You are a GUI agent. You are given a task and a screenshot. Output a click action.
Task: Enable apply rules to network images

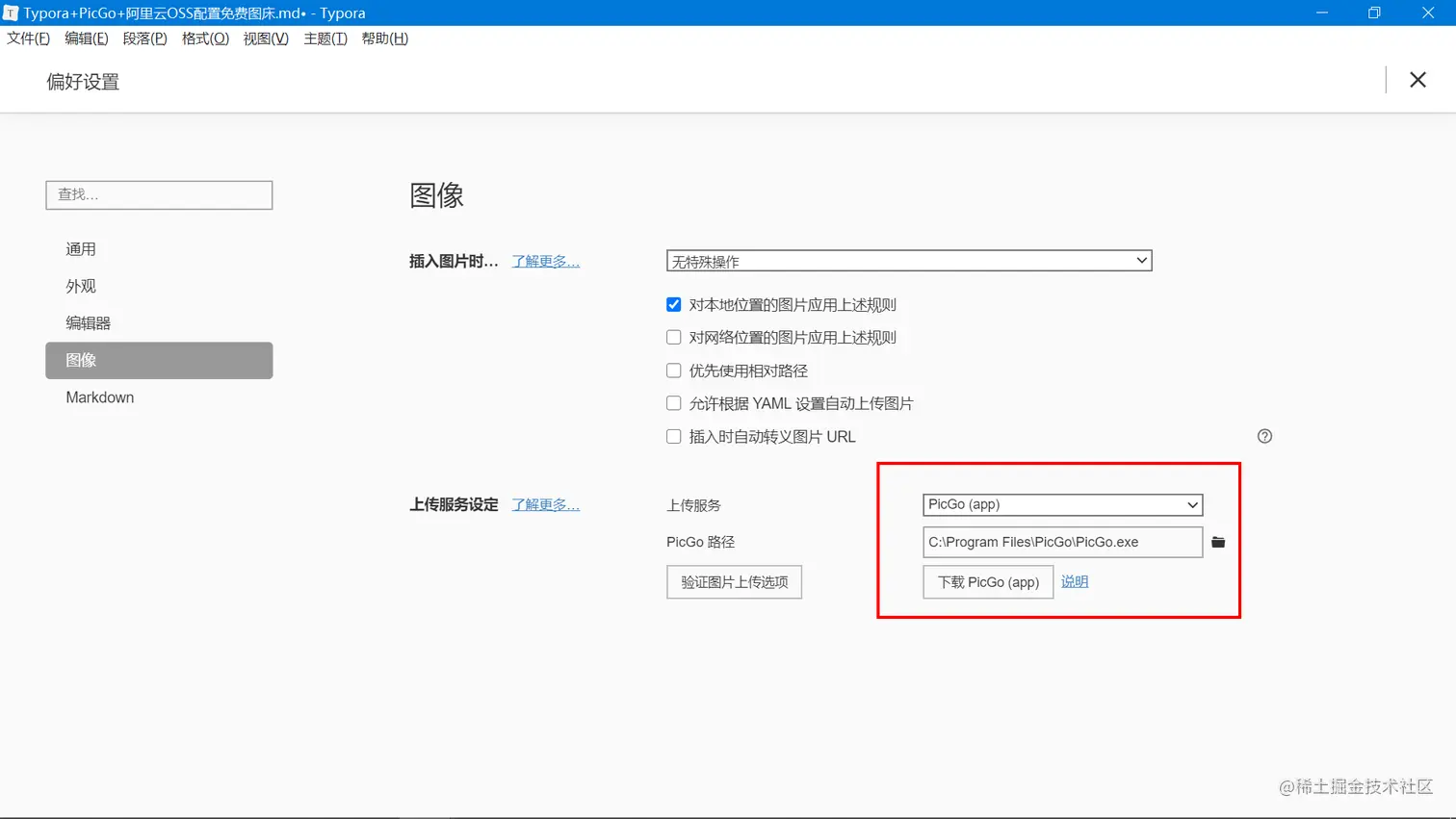tap(673, 337)
